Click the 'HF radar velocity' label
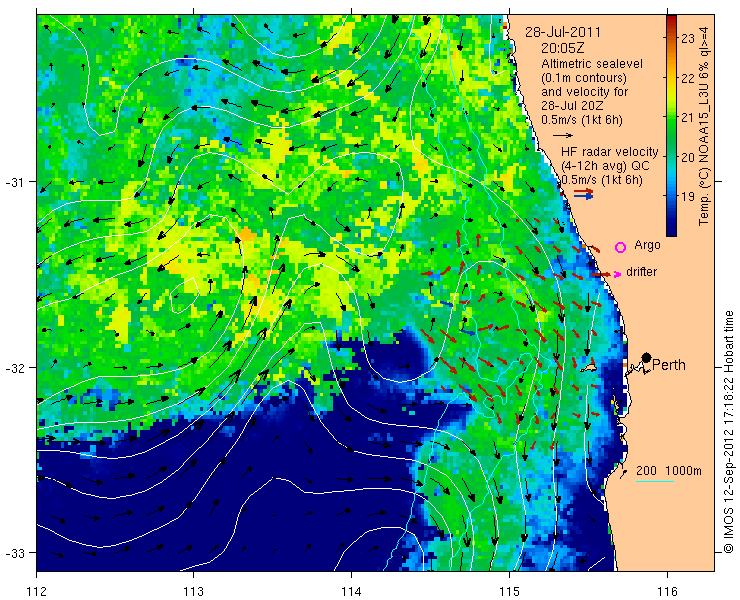Viewport: 740px width, 600px height. [x=610, y=152]
